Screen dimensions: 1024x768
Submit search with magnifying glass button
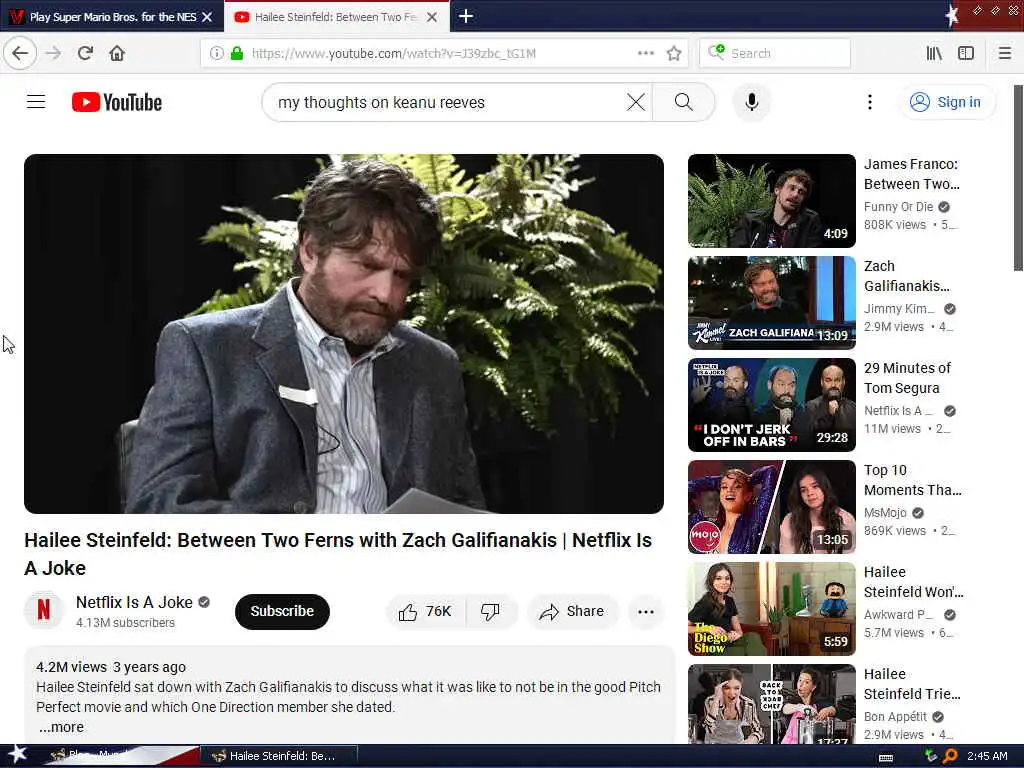pyautogui.click(x=683, y=102)
